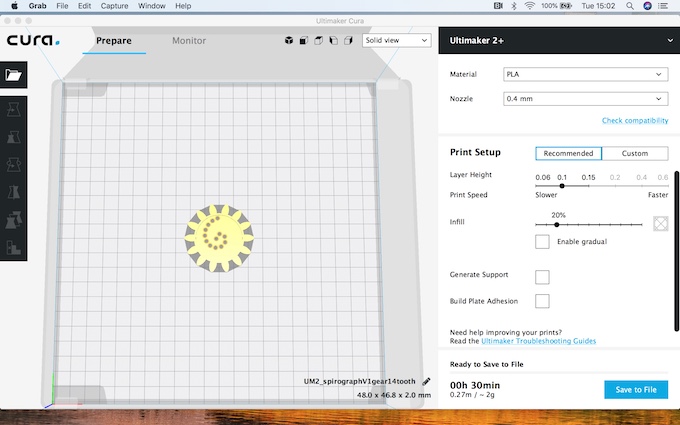This screenshot has width=680, height=425.
Task: Open the Grab application menu
Action: tap(38, 6)
